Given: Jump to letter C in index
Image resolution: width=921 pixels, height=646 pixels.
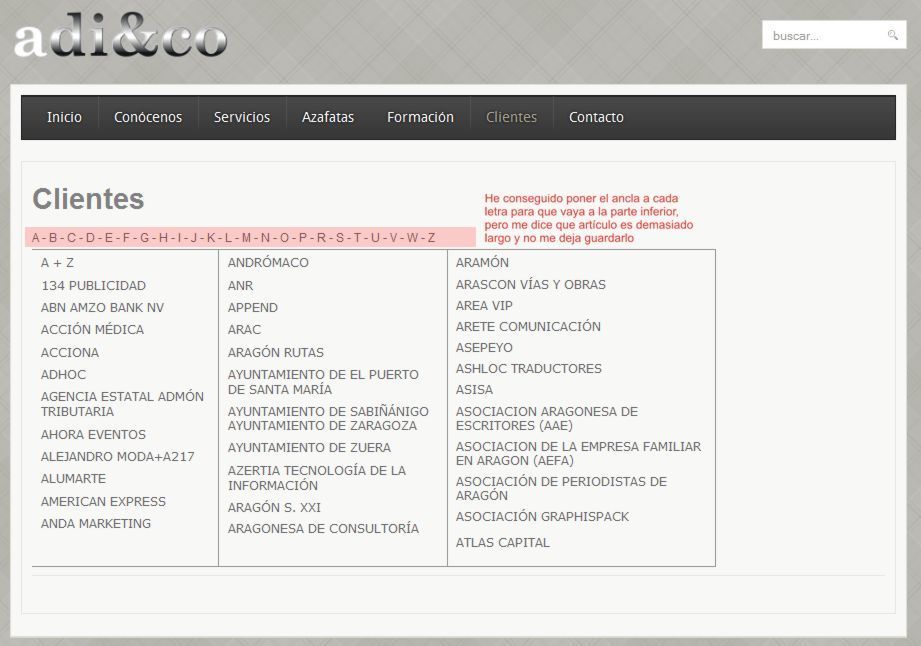Looking at the screenshot, I should (x=71, y=238).
